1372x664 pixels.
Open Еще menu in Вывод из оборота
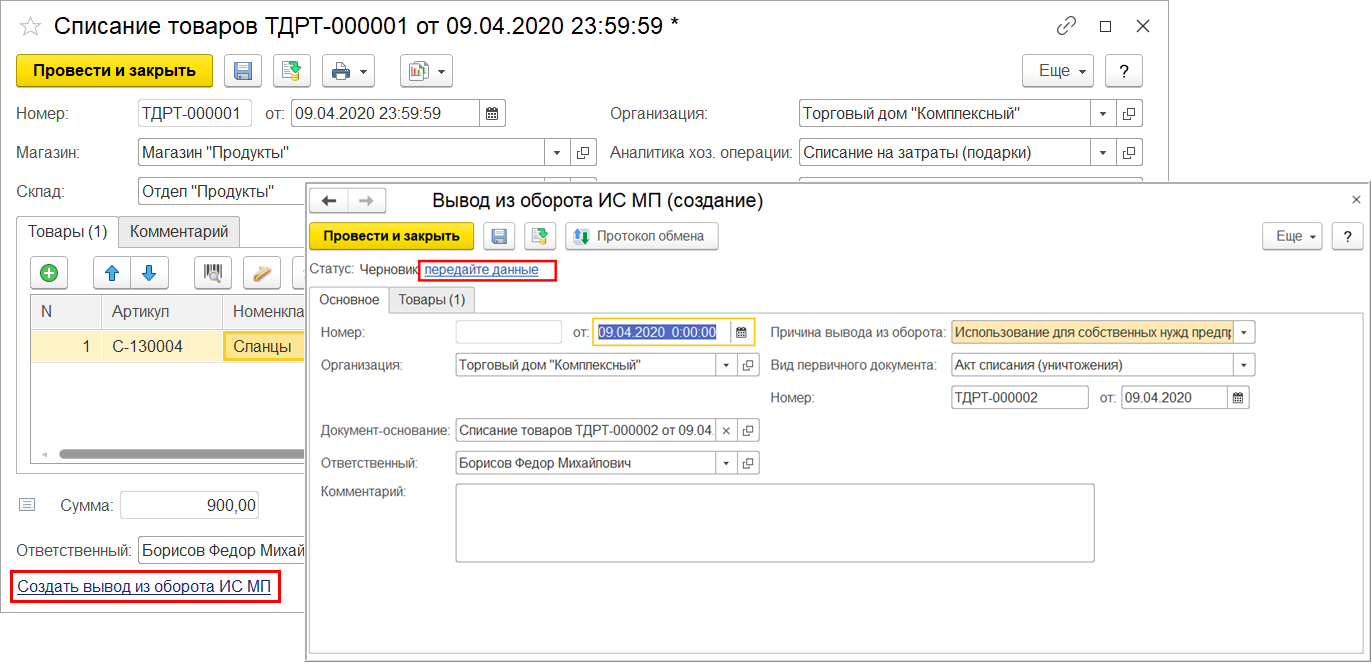tap(1293, 236)
